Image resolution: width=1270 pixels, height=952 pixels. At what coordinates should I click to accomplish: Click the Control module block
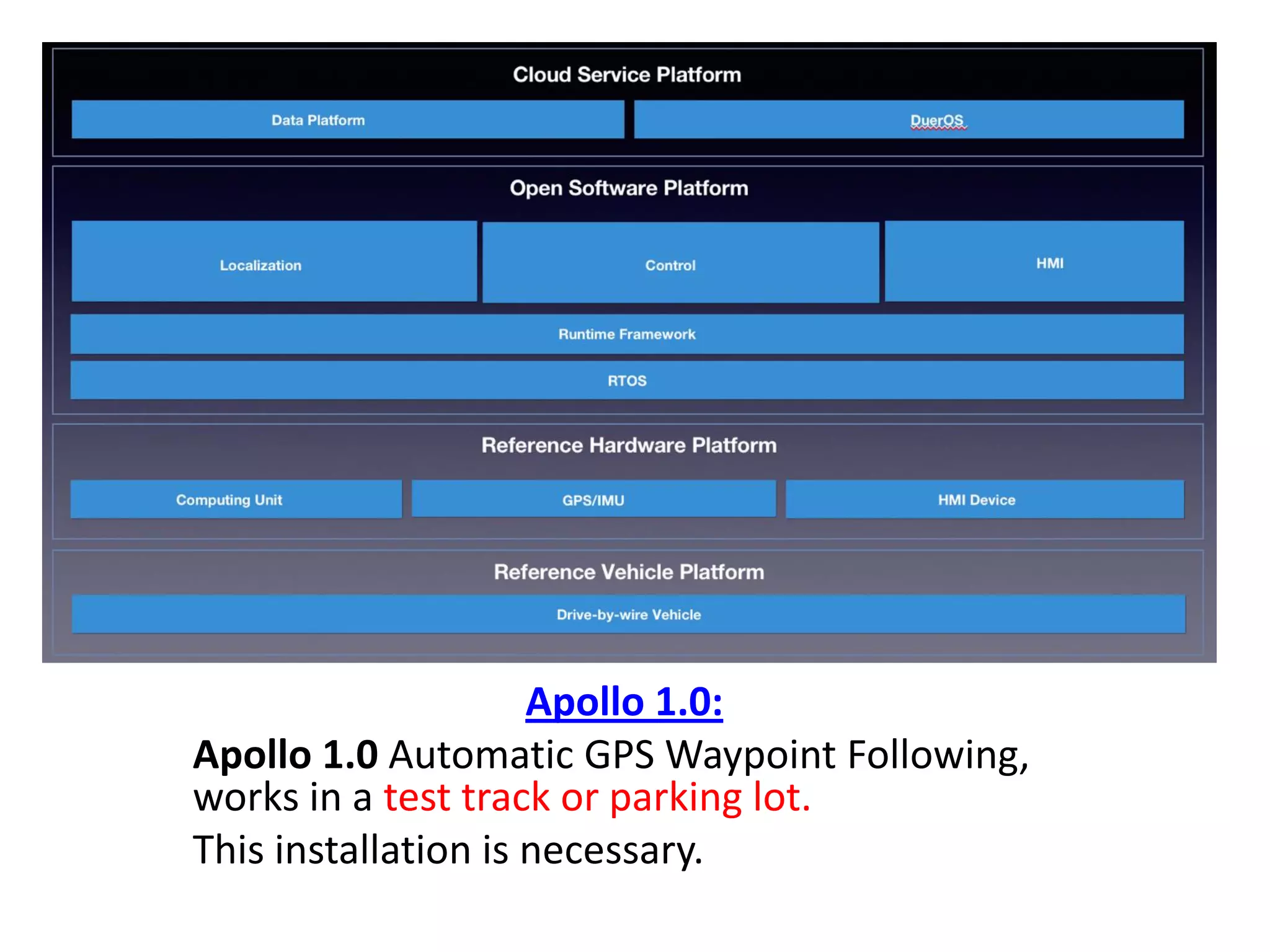(x=680, y=263)
